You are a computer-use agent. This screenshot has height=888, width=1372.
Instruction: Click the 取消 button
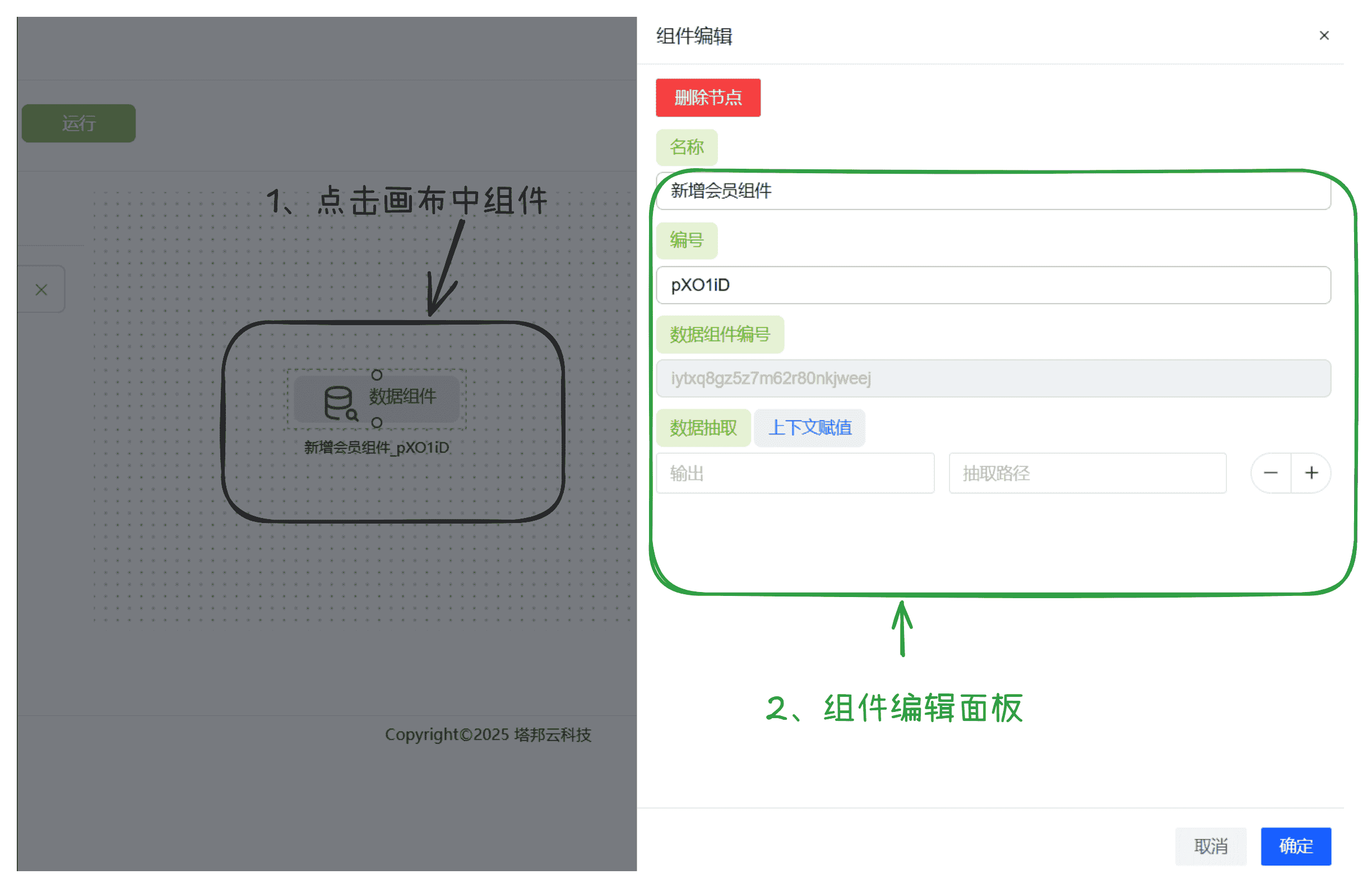(1211, 846)
